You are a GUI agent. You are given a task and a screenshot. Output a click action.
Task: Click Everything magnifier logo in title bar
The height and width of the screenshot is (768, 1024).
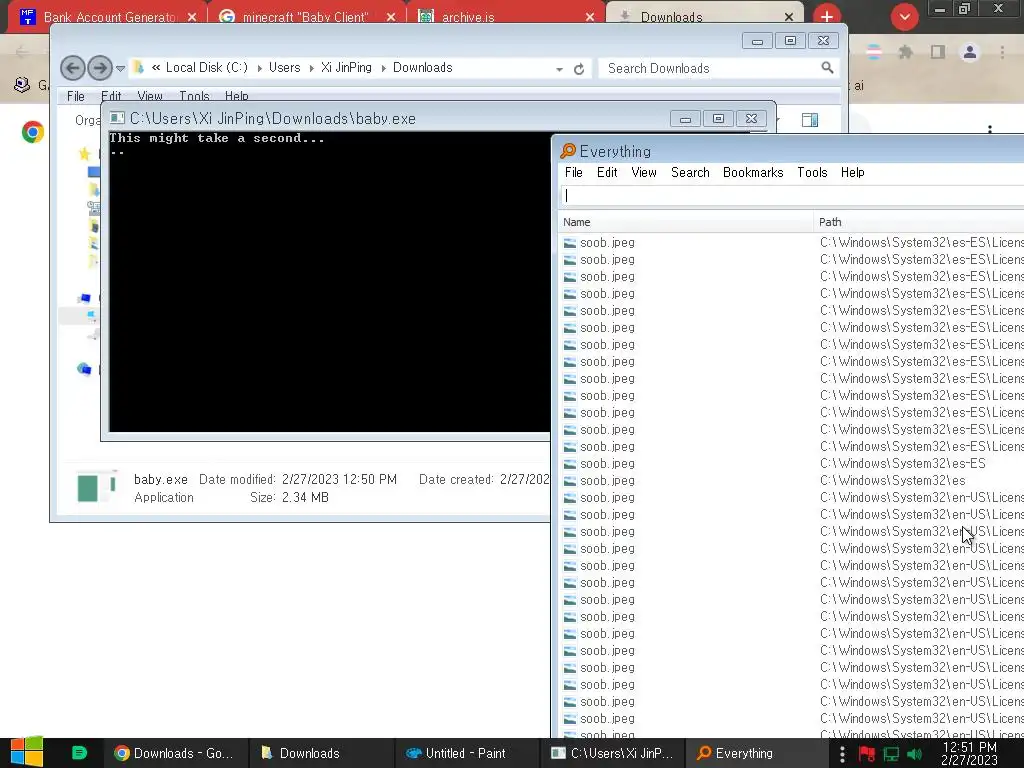[568, 151]
